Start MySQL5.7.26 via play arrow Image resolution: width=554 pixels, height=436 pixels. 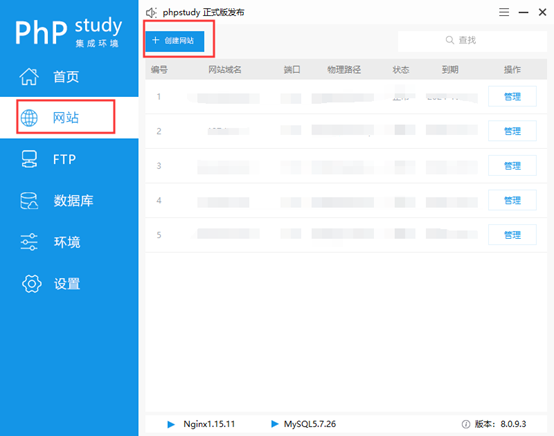coord(275,424)
